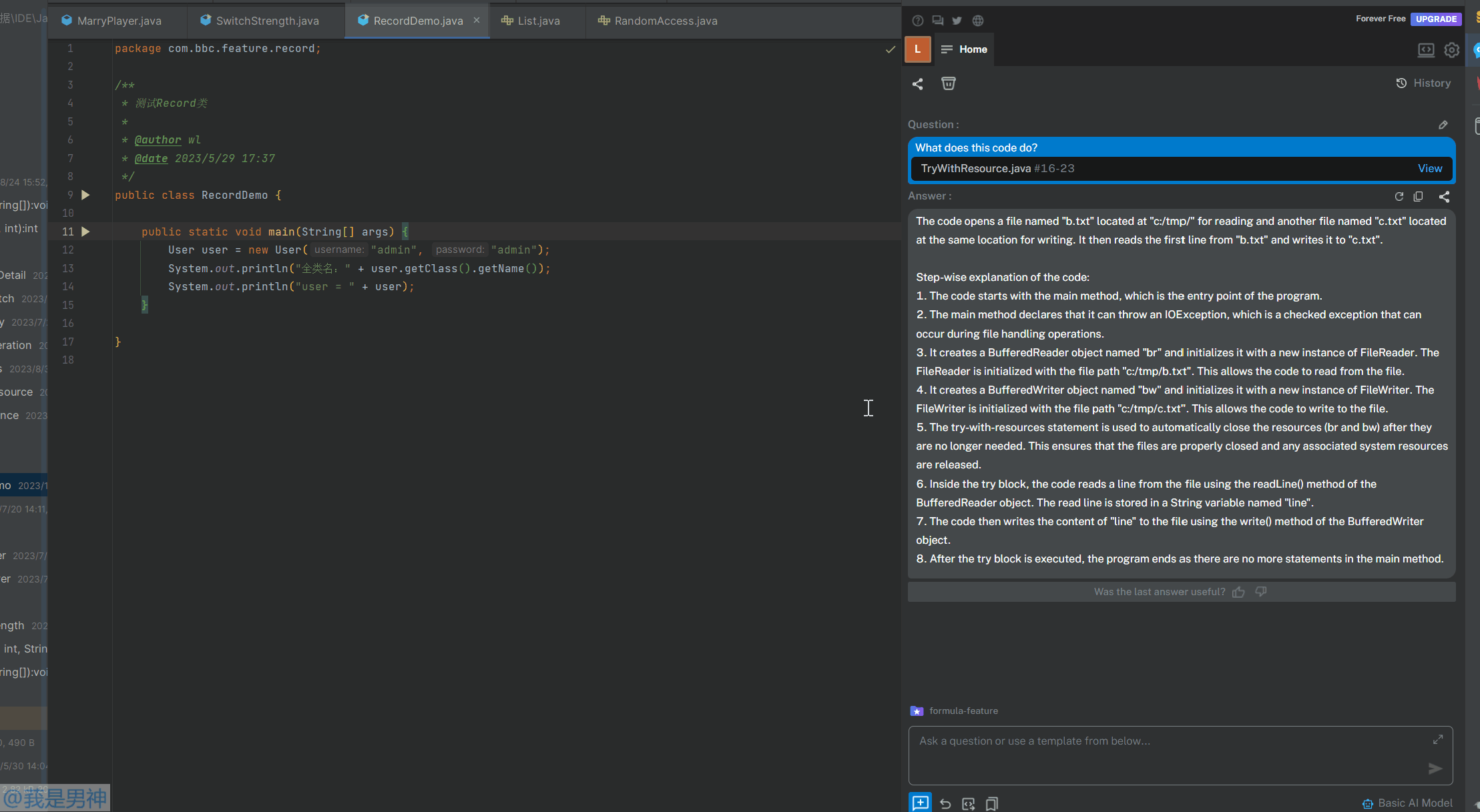Click the run/debug button on line 11

coord(86,231)
